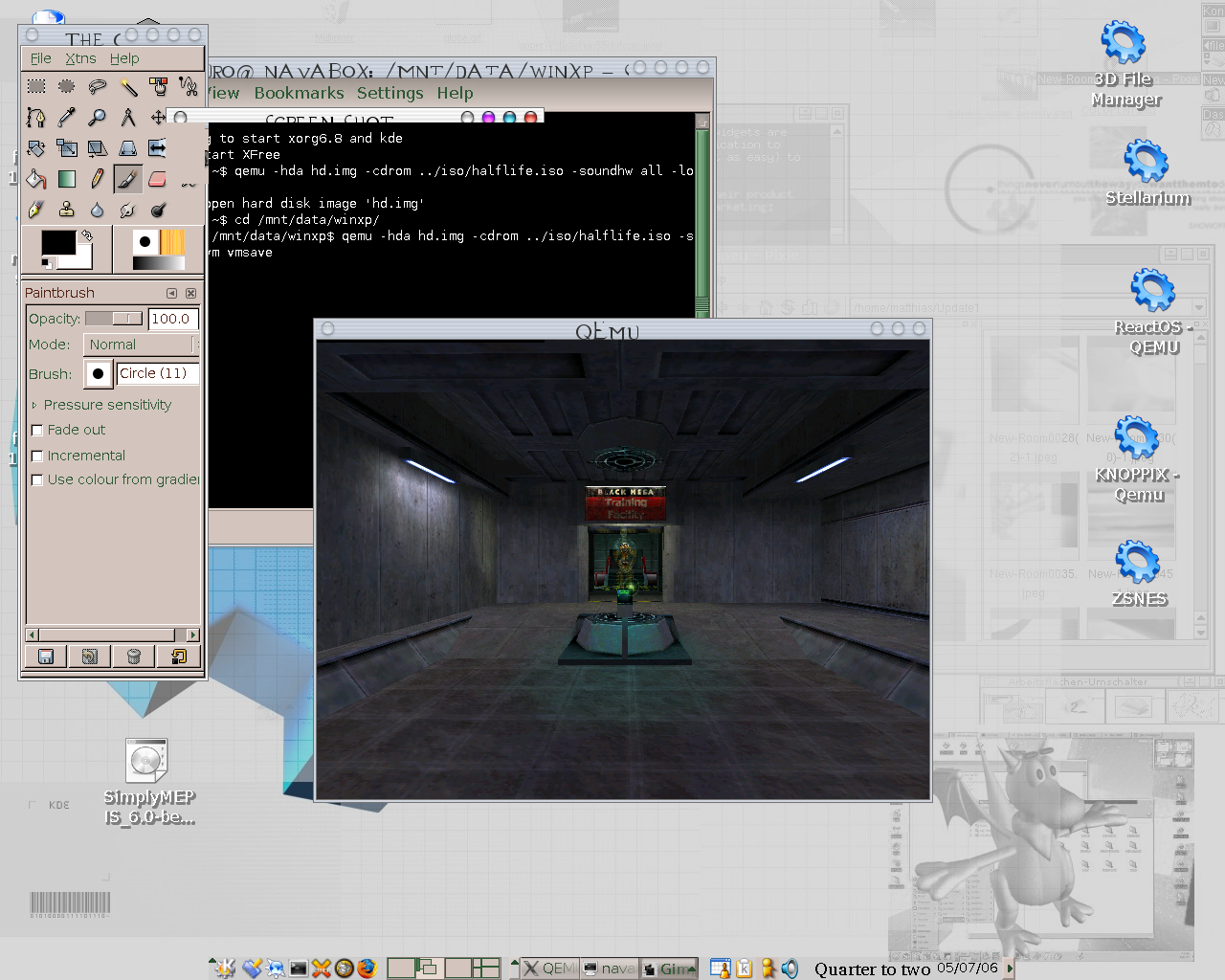1225x980 pixels.
Task: Activate the Dodge/Burn tool
Action: 159,210
